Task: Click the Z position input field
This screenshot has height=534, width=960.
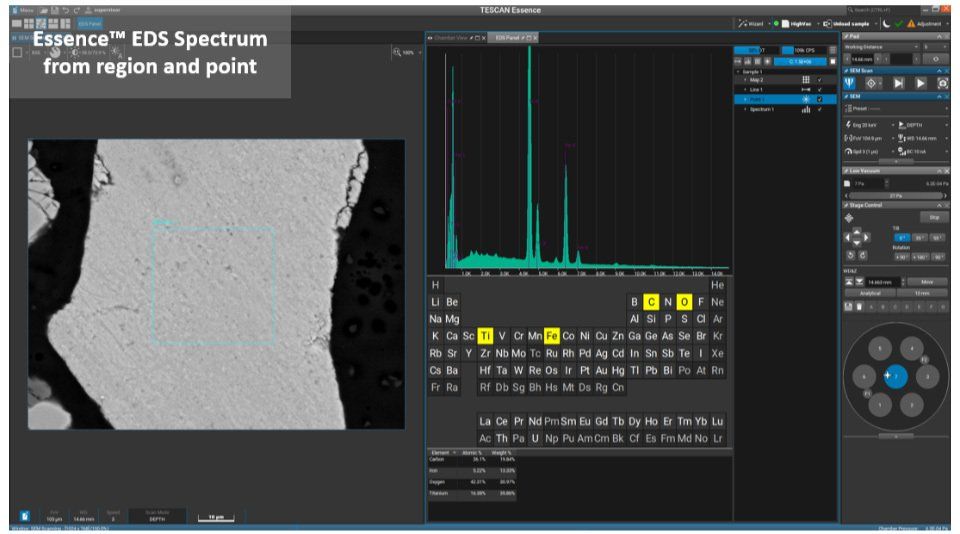Action: (x=882, y=282)
